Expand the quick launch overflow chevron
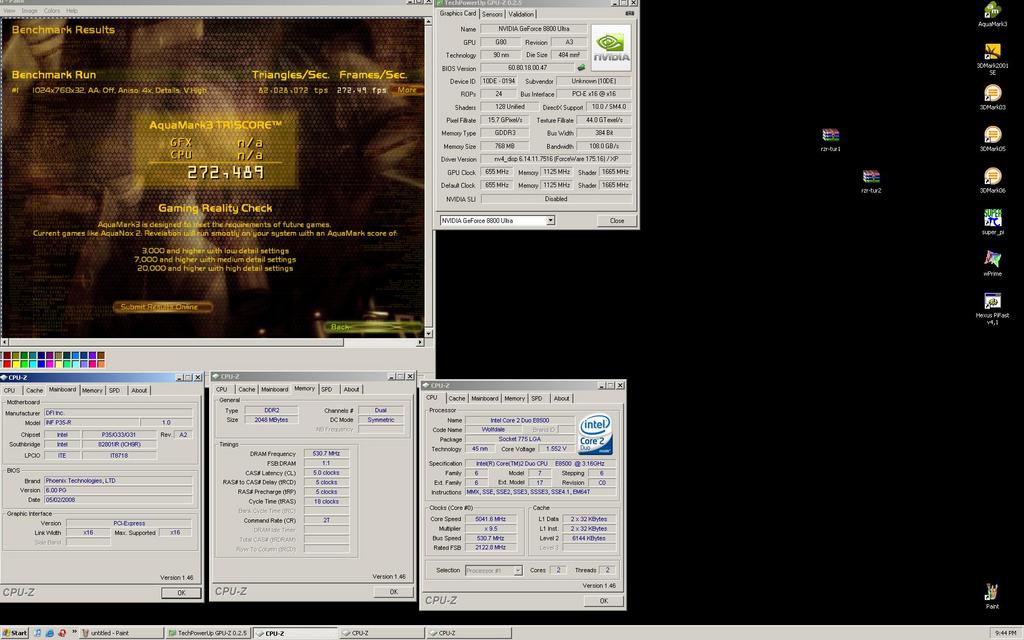Screen dimensions: 1024x640 tap(74, 632)
